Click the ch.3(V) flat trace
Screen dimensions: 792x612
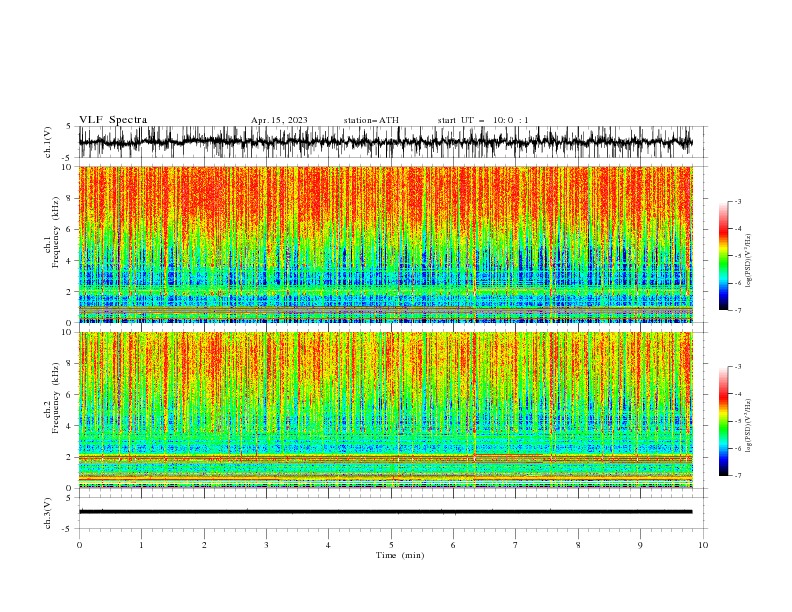click(x=385, y=512)
